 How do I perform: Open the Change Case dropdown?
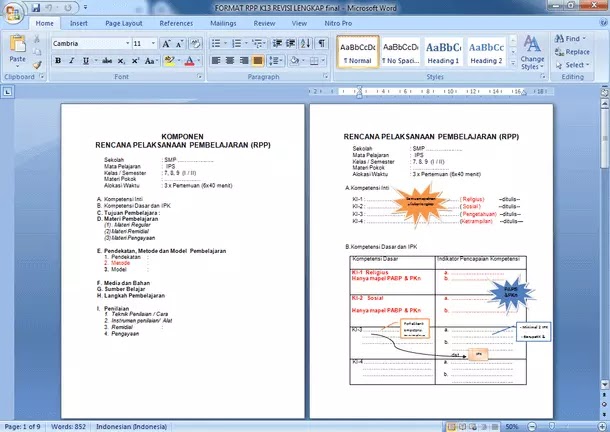[151, 61]
